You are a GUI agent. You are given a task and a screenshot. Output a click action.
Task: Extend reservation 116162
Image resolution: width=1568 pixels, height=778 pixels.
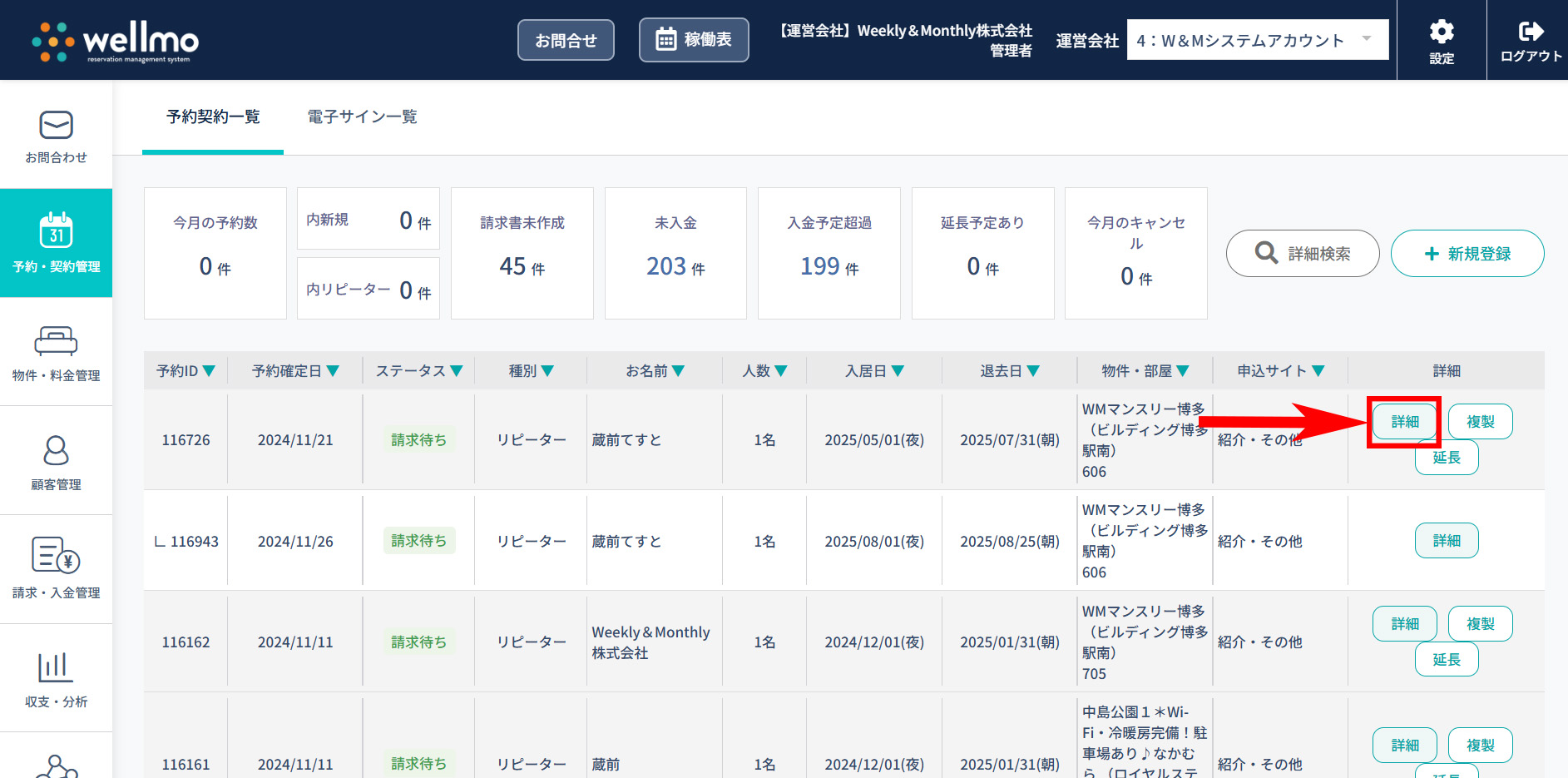coord(1447,660)
